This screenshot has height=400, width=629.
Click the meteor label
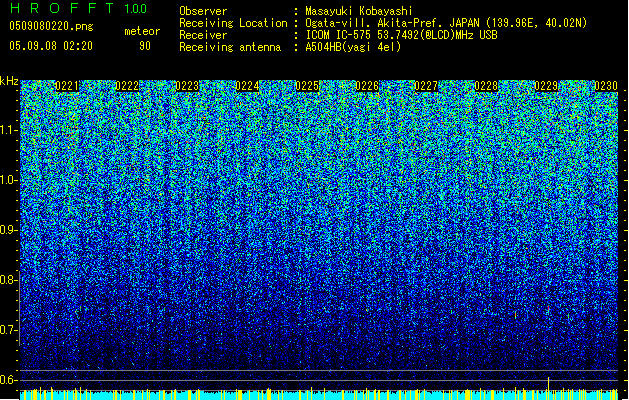[142, 31]
